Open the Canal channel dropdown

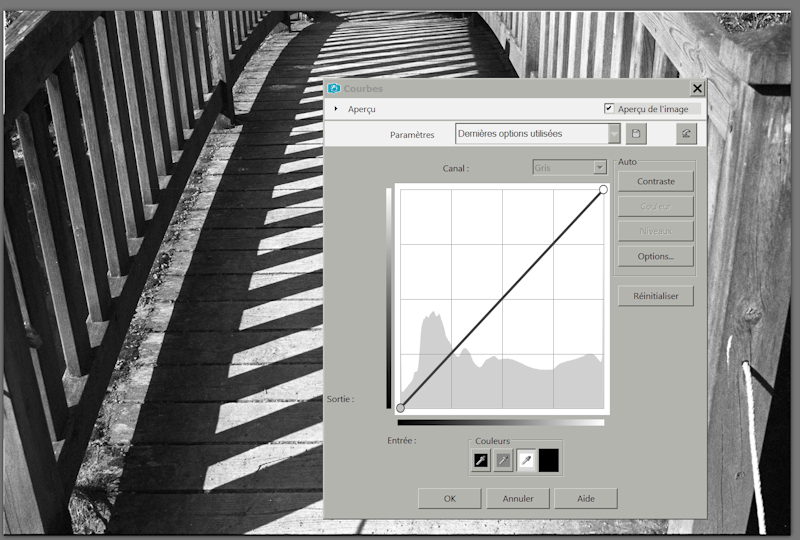tap(600, 168)
